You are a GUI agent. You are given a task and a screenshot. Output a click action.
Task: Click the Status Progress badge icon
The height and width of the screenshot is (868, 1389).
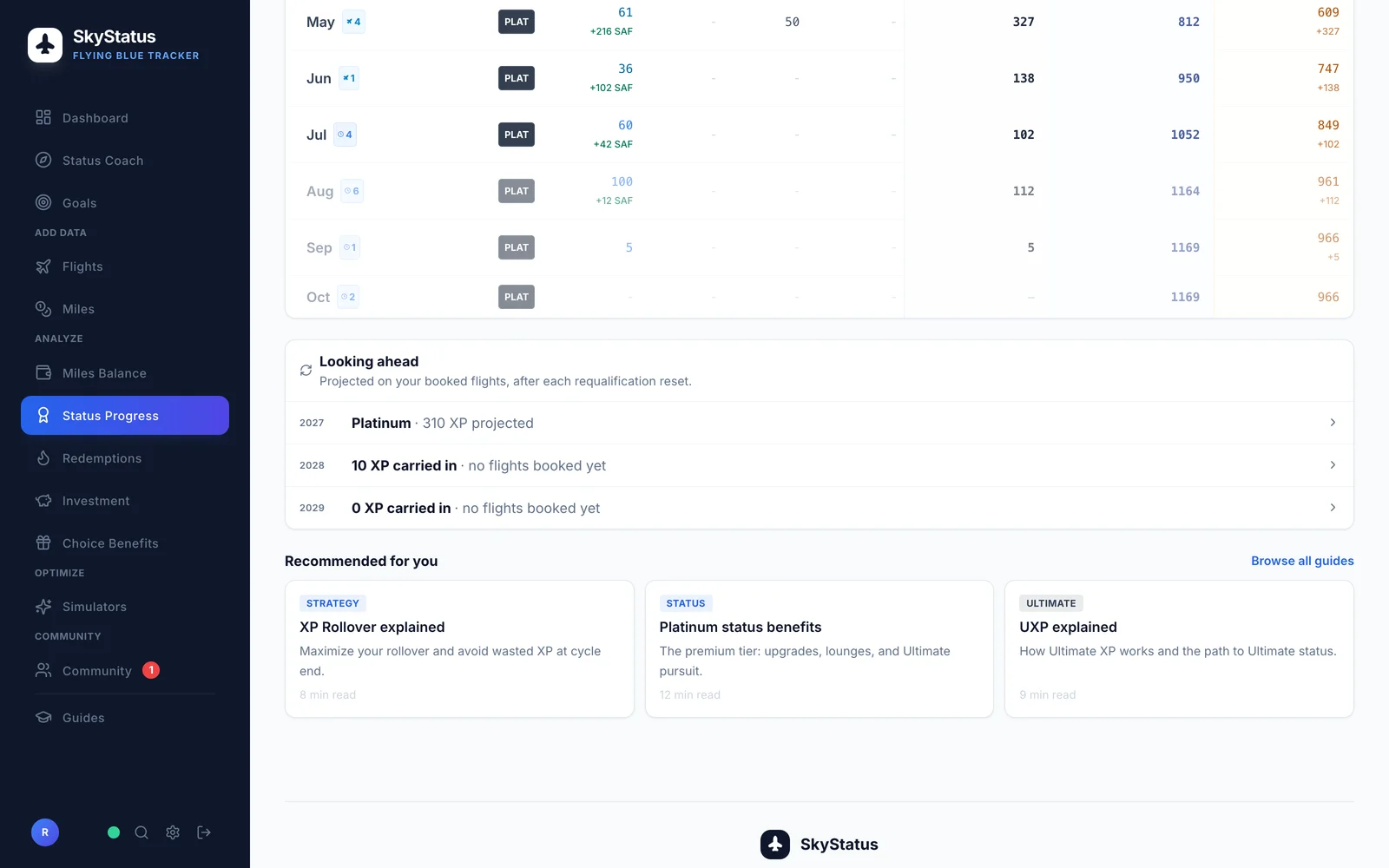coord(43,416)
